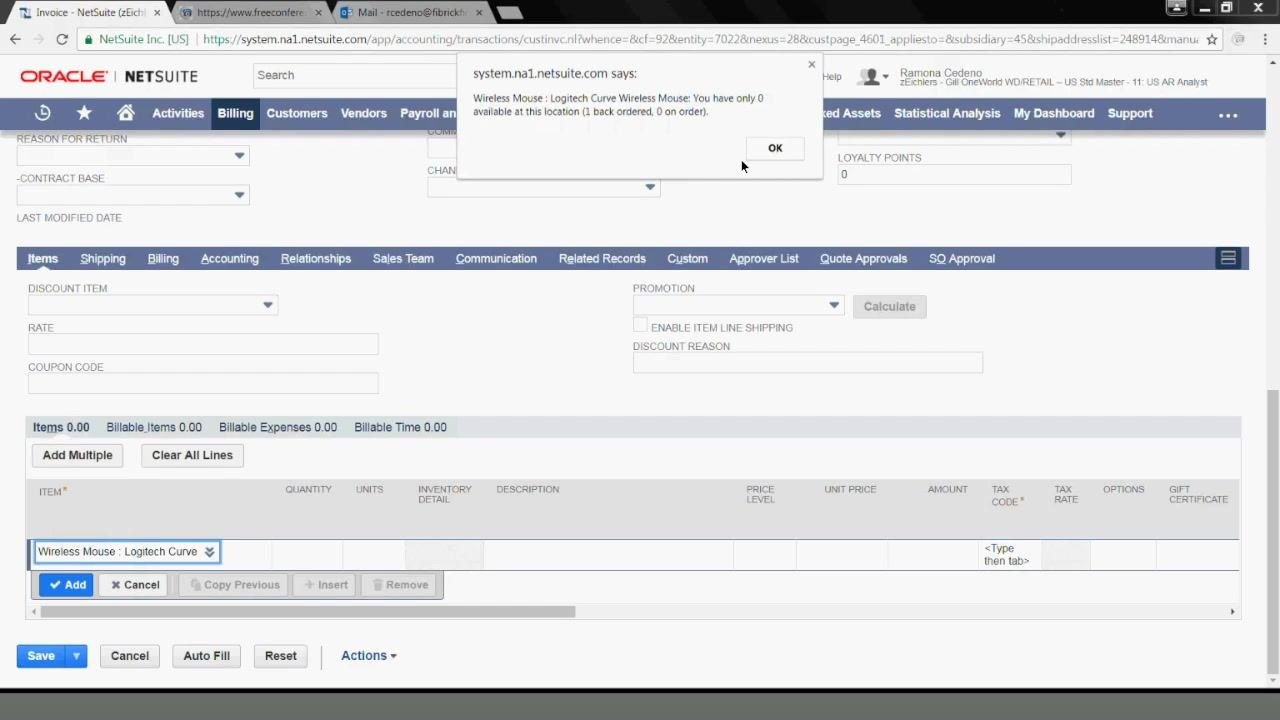Open the Sales Team subtab

[403, 258]
